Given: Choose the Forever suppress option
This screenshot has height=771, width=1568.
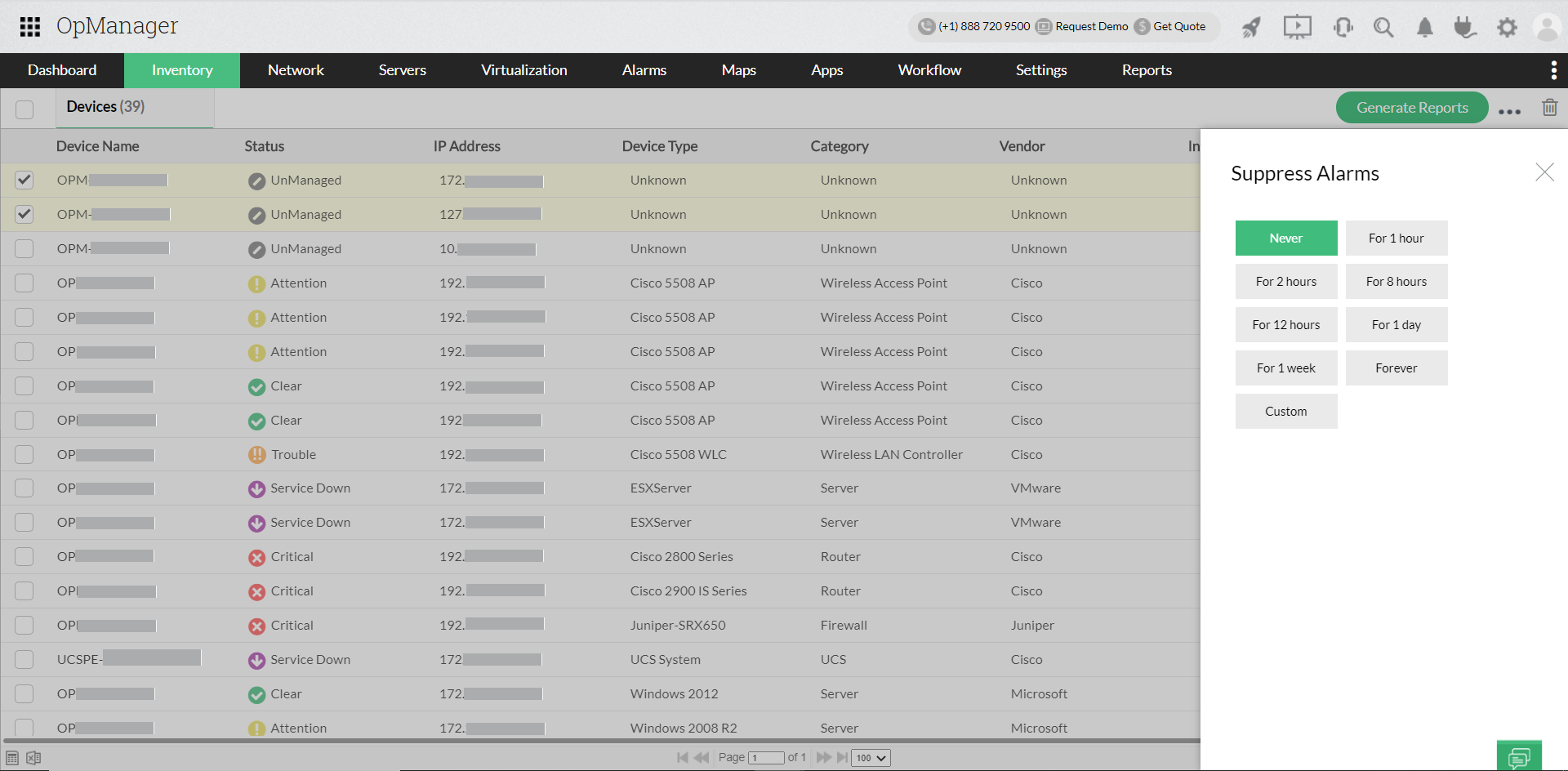Looking at the screenshot, I should [x=1396, y=368].
